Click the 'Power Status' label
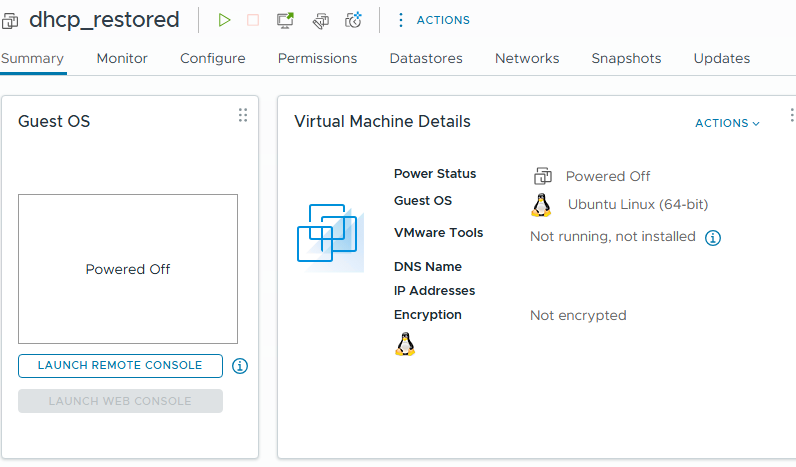The height and width of the screenshot is (467, 796). (435, 174)
